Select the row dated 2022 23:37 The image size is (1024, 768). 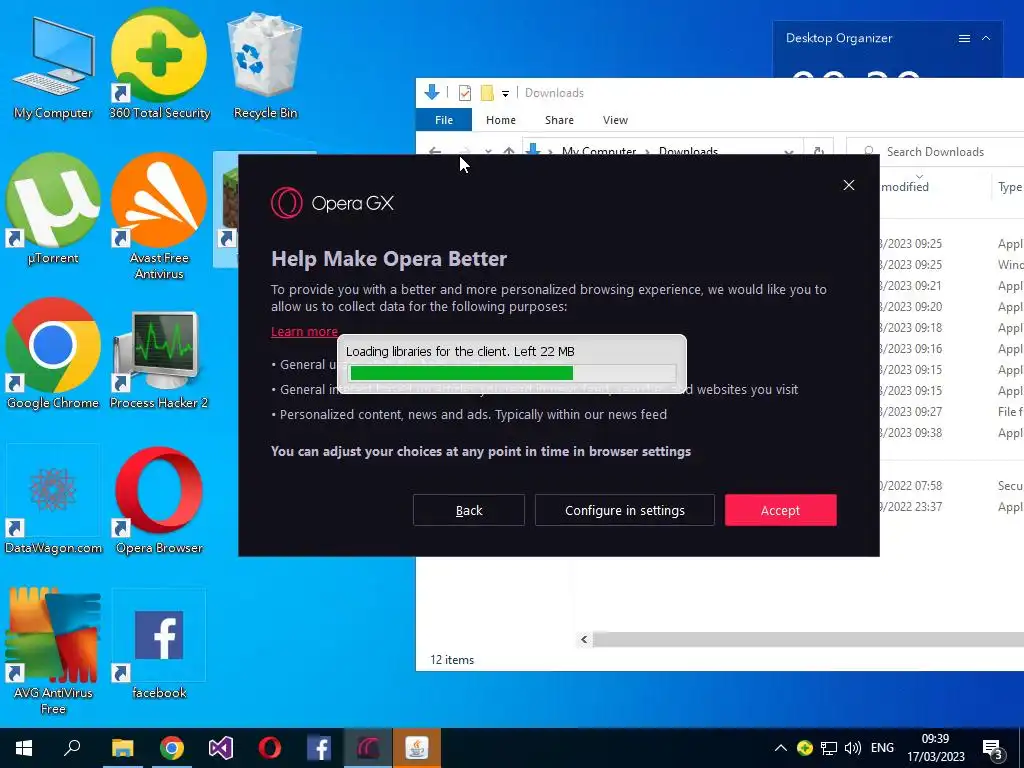pyautogui.click(x=952, y=507)
